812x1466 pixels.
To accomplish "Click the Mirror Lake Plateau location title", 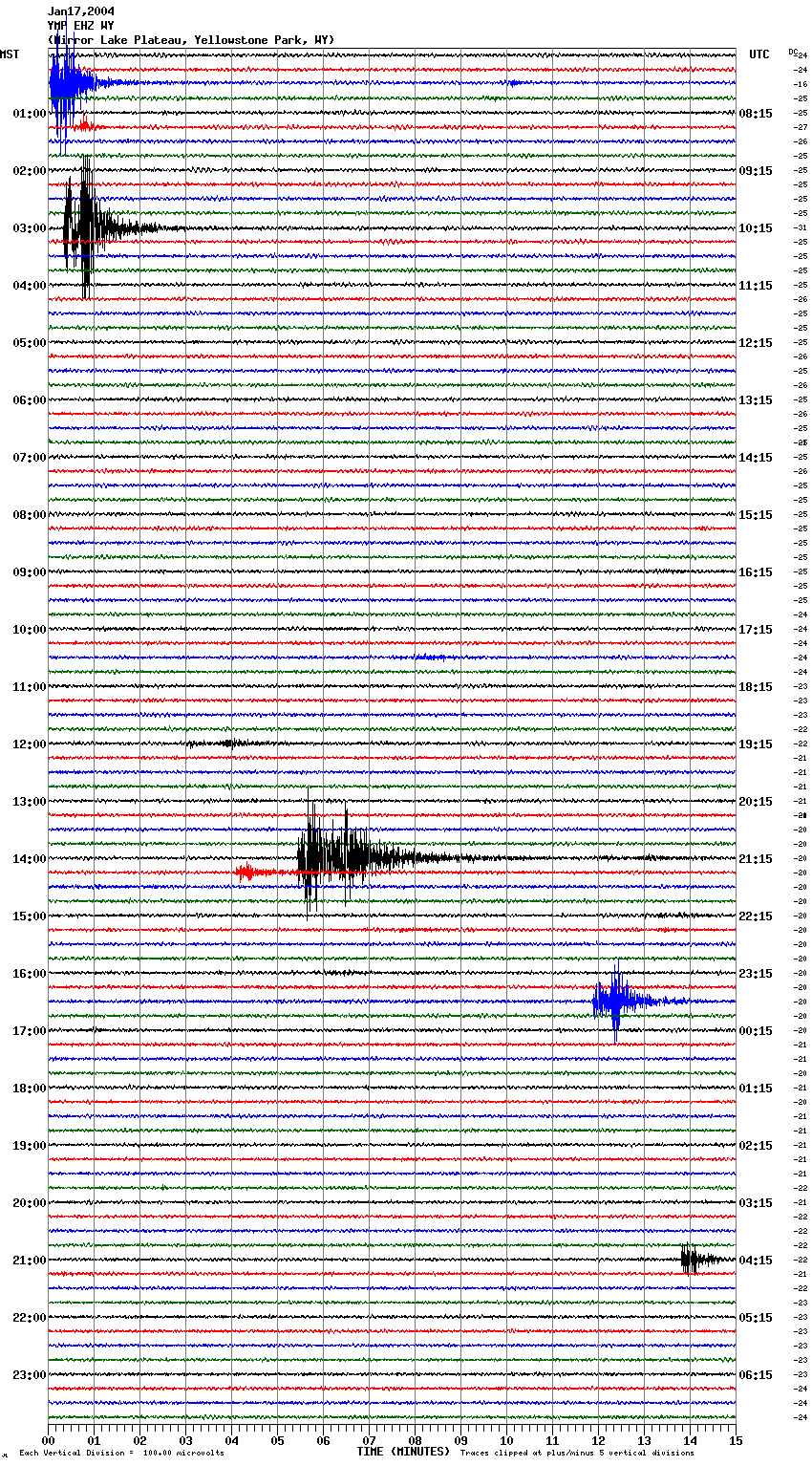I will point(191,40).
